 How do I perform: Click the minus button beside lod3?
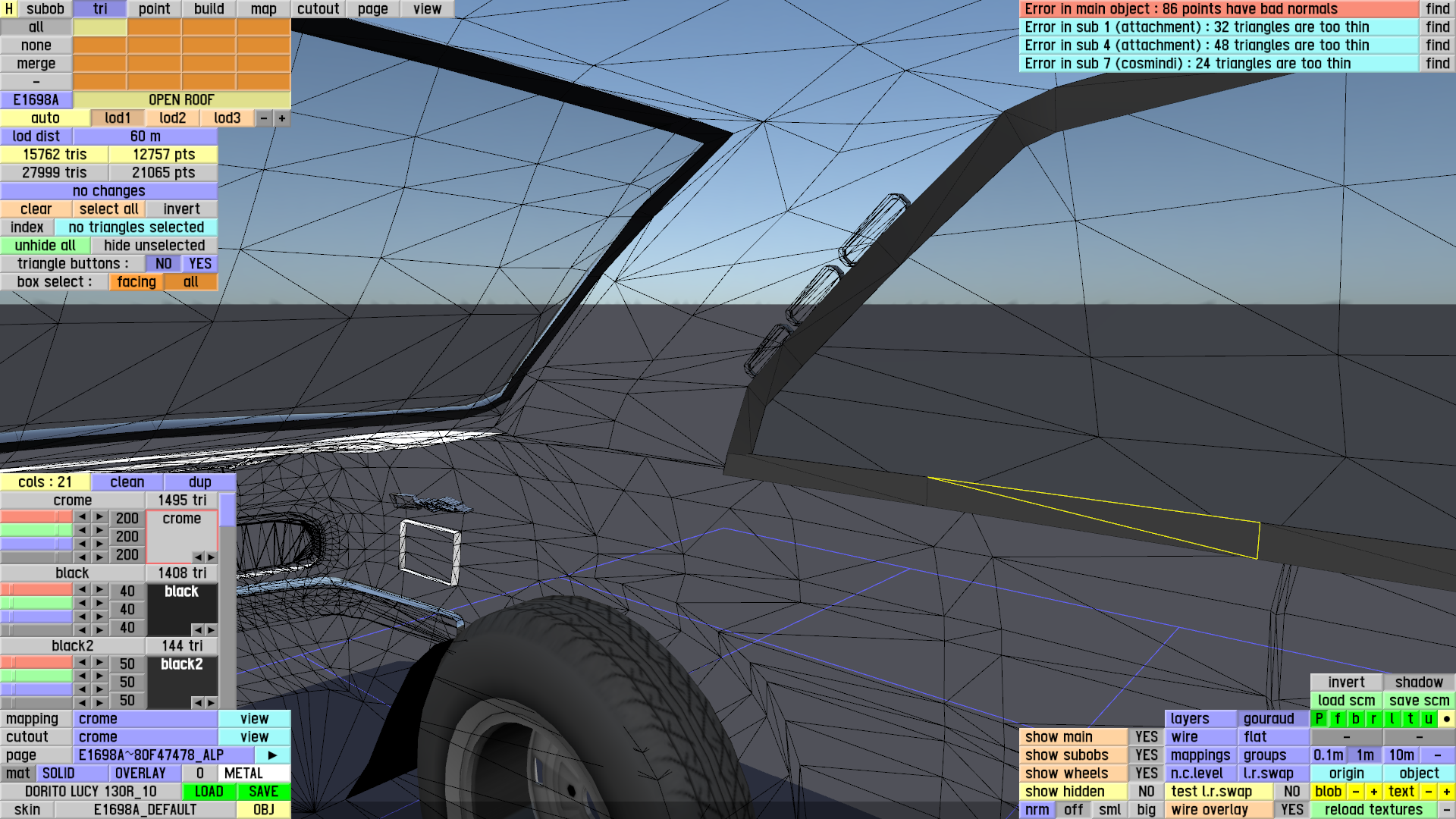coord(264,118)
